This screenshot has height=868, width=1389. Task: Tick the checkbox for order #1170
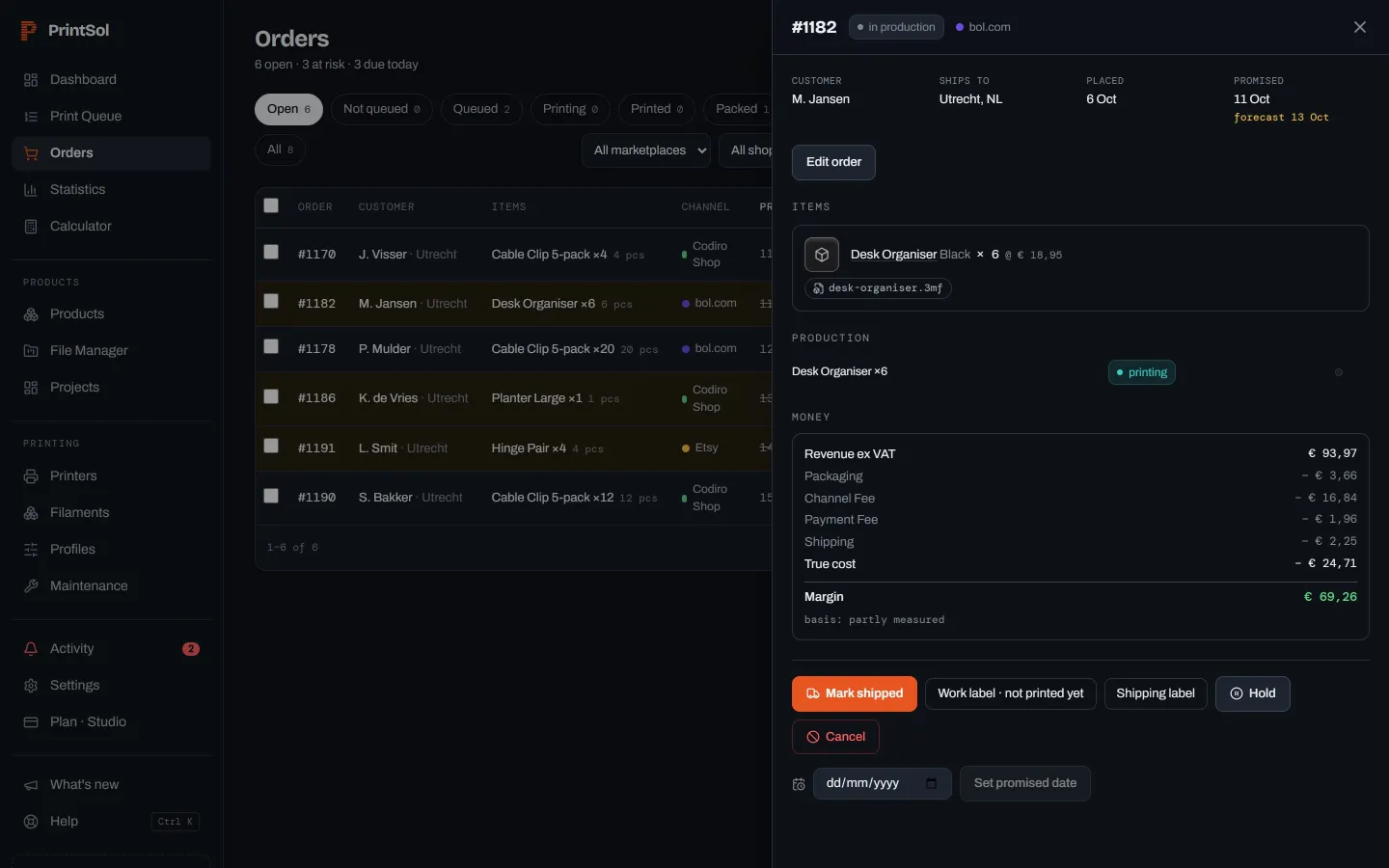(x=271, y=252)
